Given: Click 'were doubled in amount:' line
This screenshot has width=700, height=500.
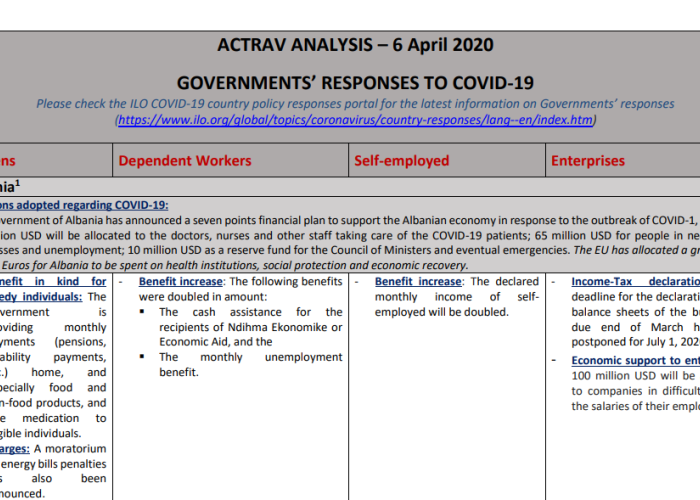Looking at the screenshot, I should 203,297.
